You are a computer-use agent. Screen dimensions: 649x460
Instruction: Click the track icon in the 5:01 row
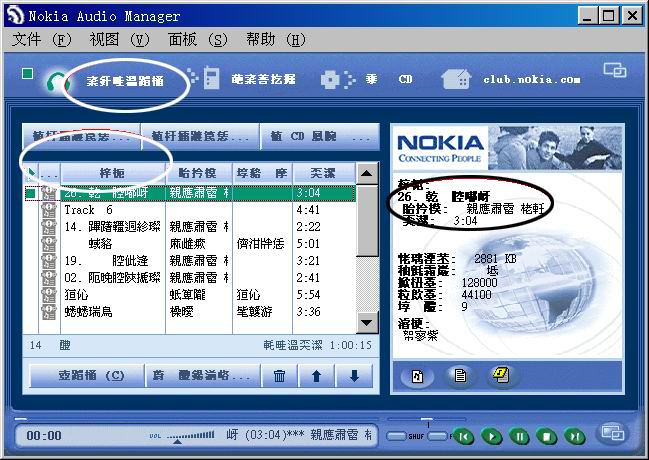tap(49, 244)
